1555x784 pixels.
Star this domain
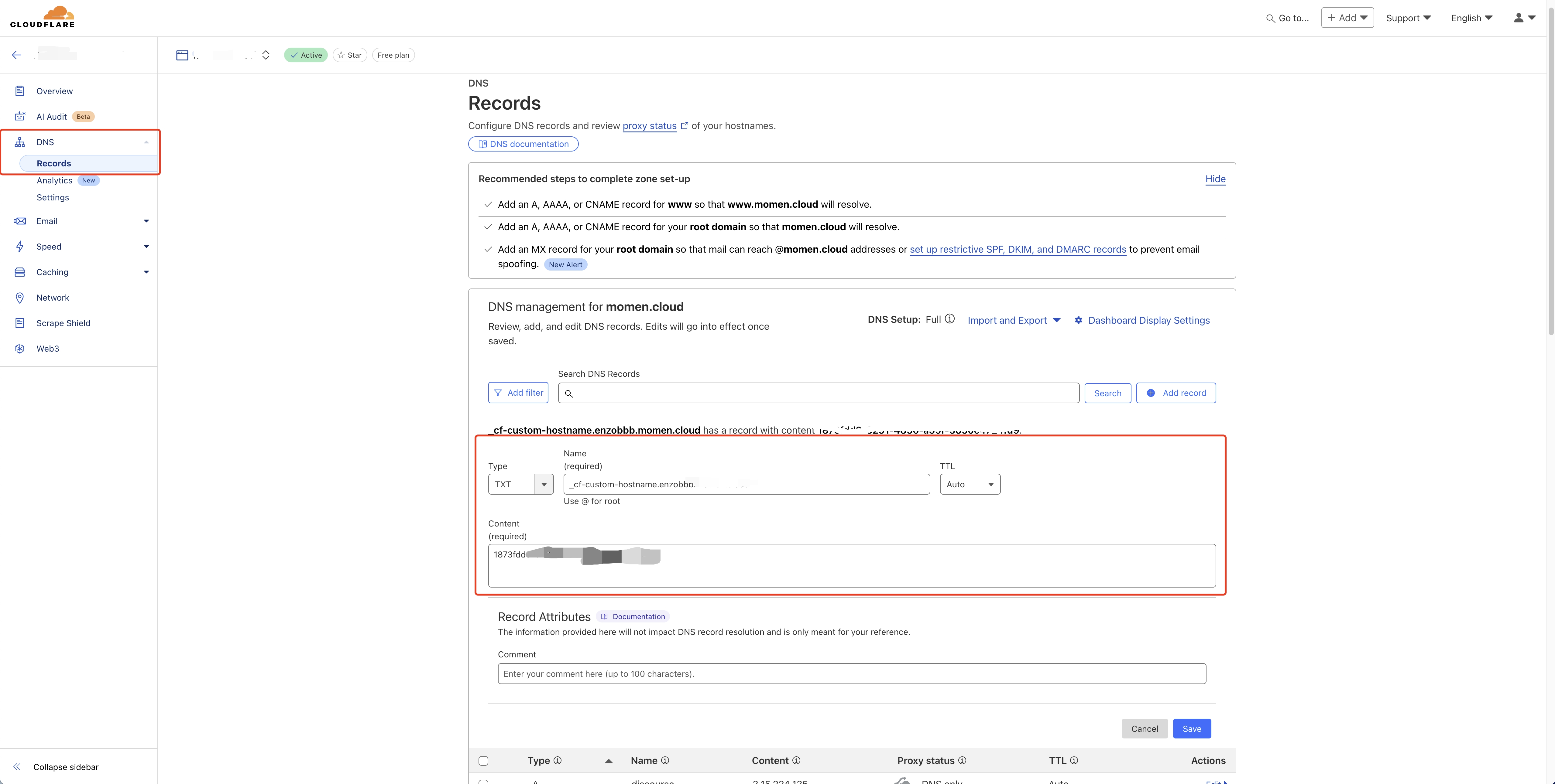click(349, 55)
